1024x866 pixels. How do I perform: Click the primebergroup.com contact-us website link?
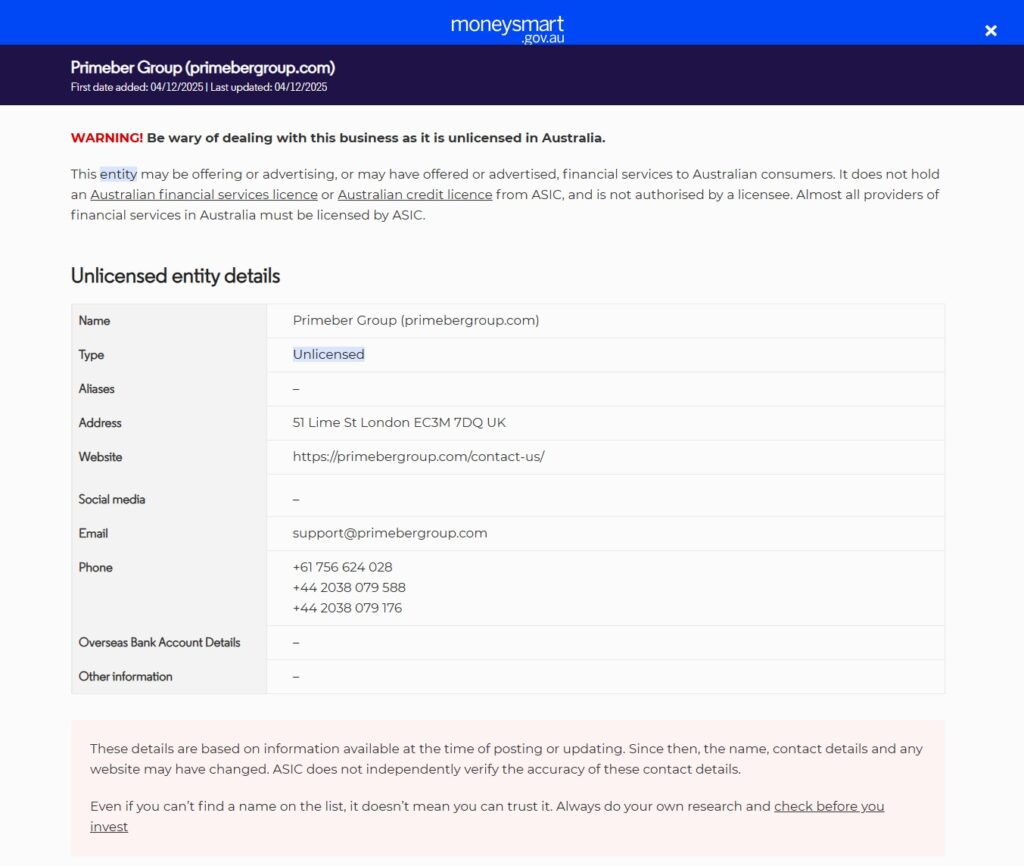(418, 456)
